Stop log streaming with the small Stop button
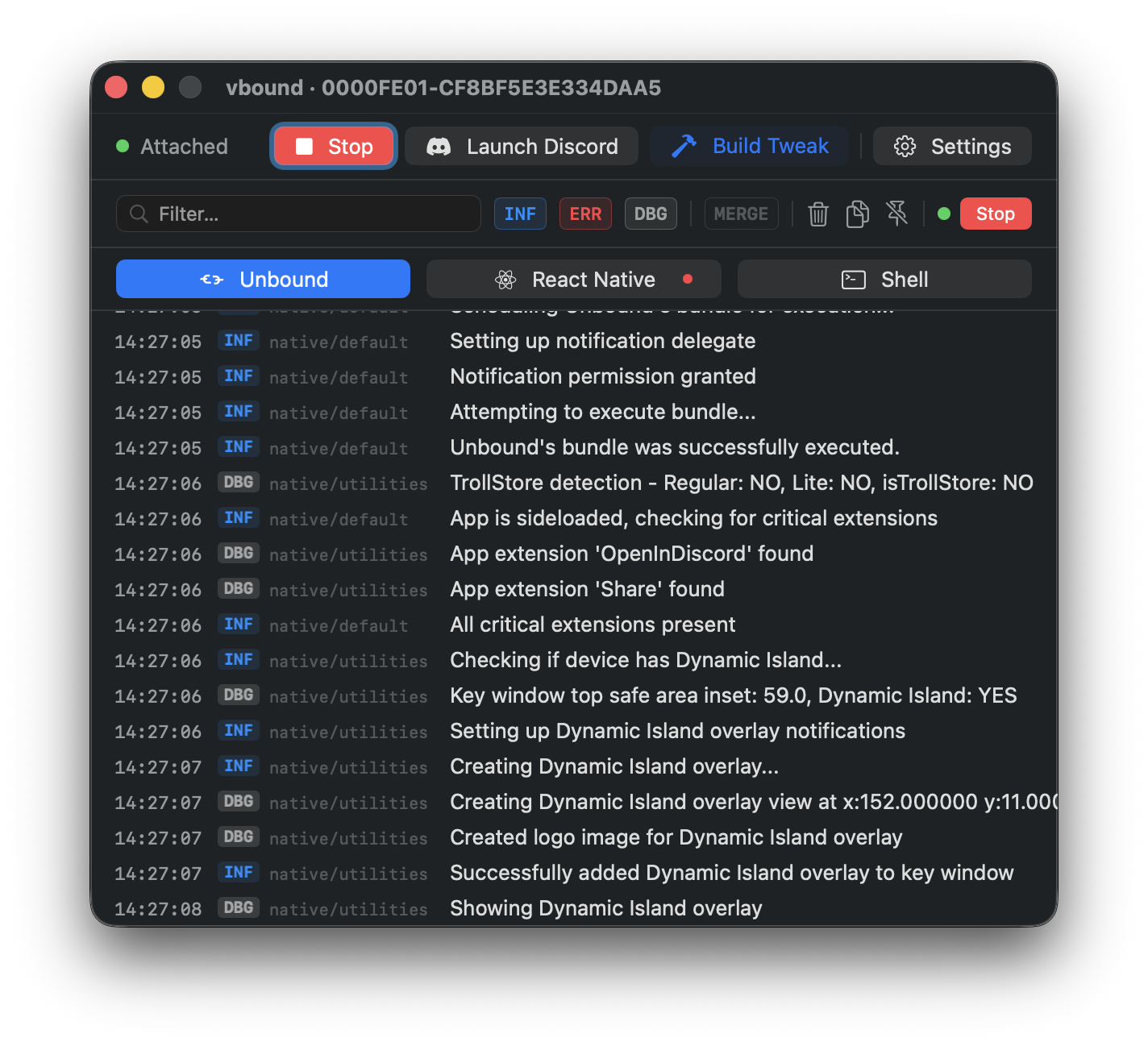The image size is (1148, 1046). coord(996,214)
